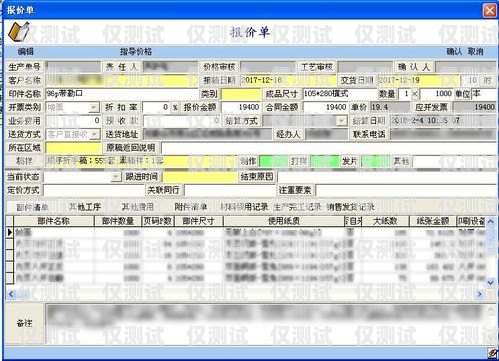Click the 报价金额 field showing 19400

(x=241, y=107)
